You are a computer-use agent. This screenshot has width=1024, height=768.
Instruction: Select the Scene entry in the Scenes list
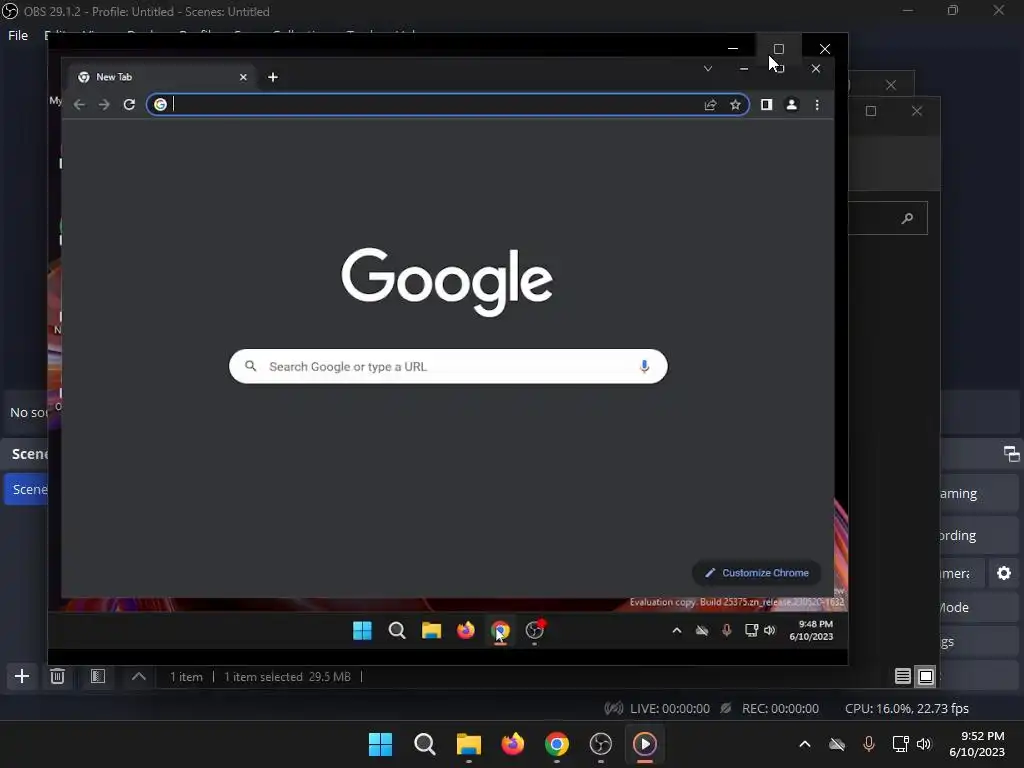(x=26, y=489)
